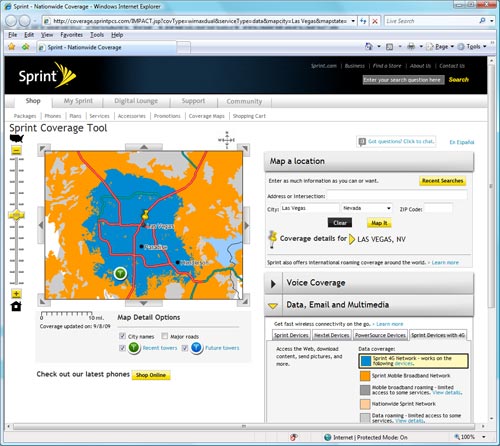500x446 pixels.
Task: Click the IE forward navigation button
Action: [x=25, y=21]
